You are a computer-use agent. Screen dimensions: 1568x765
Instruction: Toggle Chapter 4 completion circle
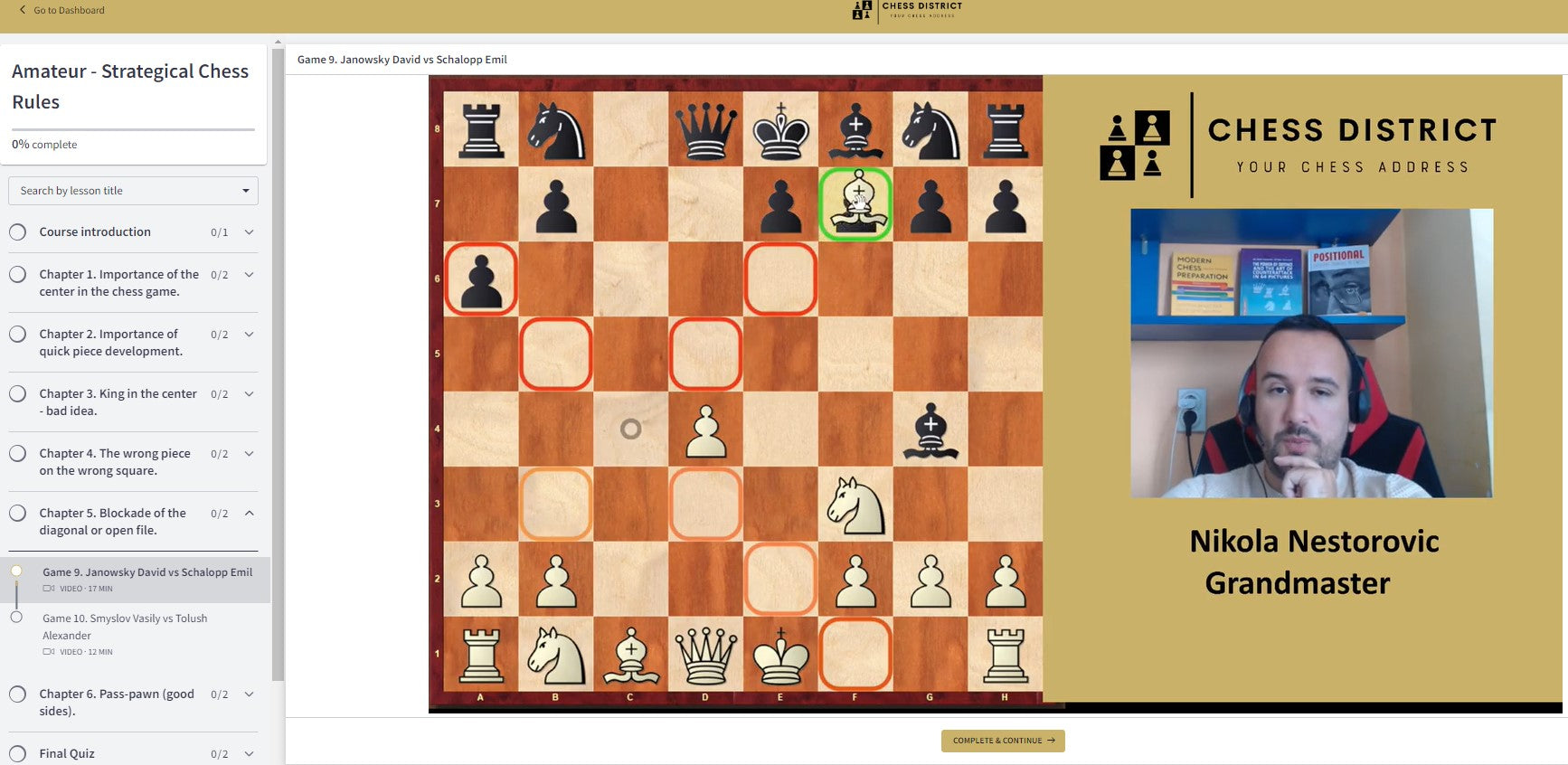(17, 453)
